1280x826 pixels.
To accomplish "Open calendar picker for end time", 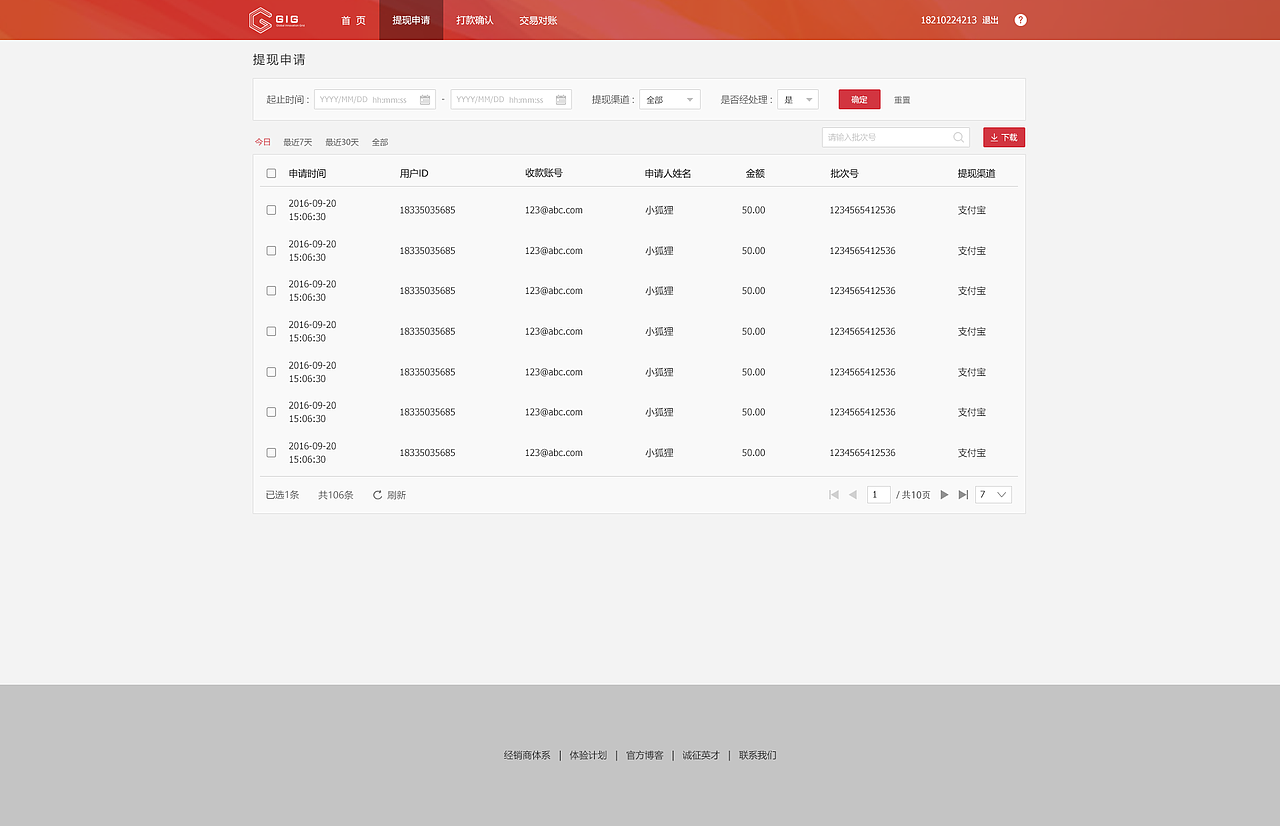I will coord(561,100).
